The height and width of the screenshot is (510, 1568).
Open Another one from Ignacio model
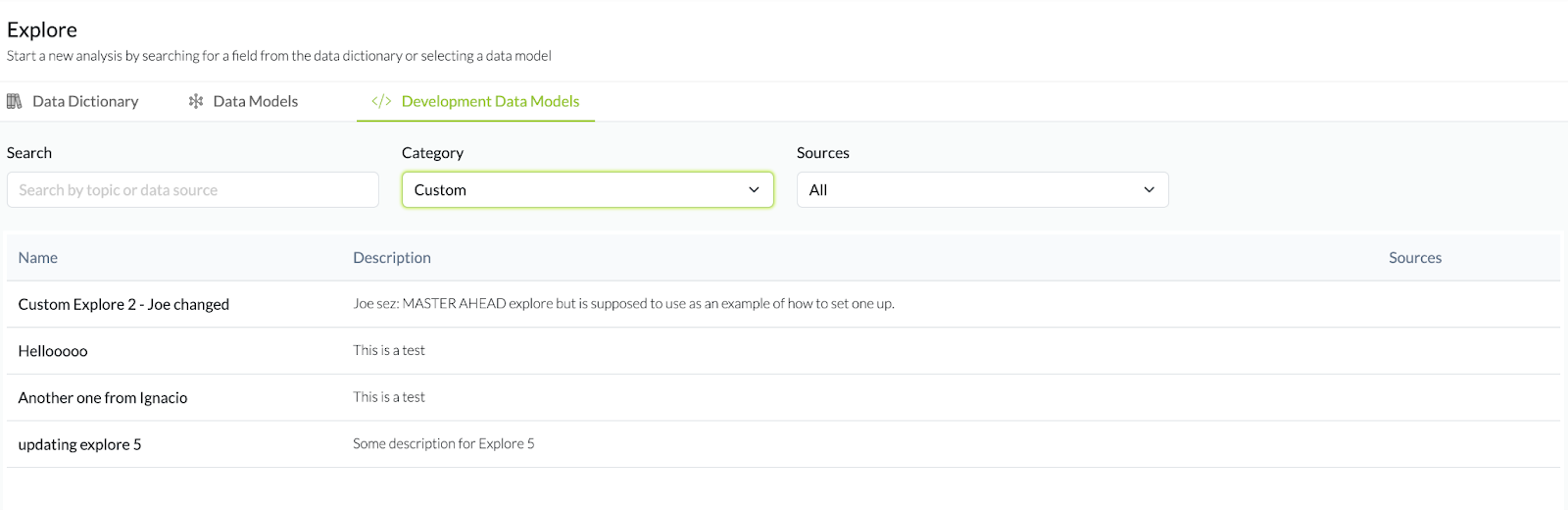pos(103,397)
